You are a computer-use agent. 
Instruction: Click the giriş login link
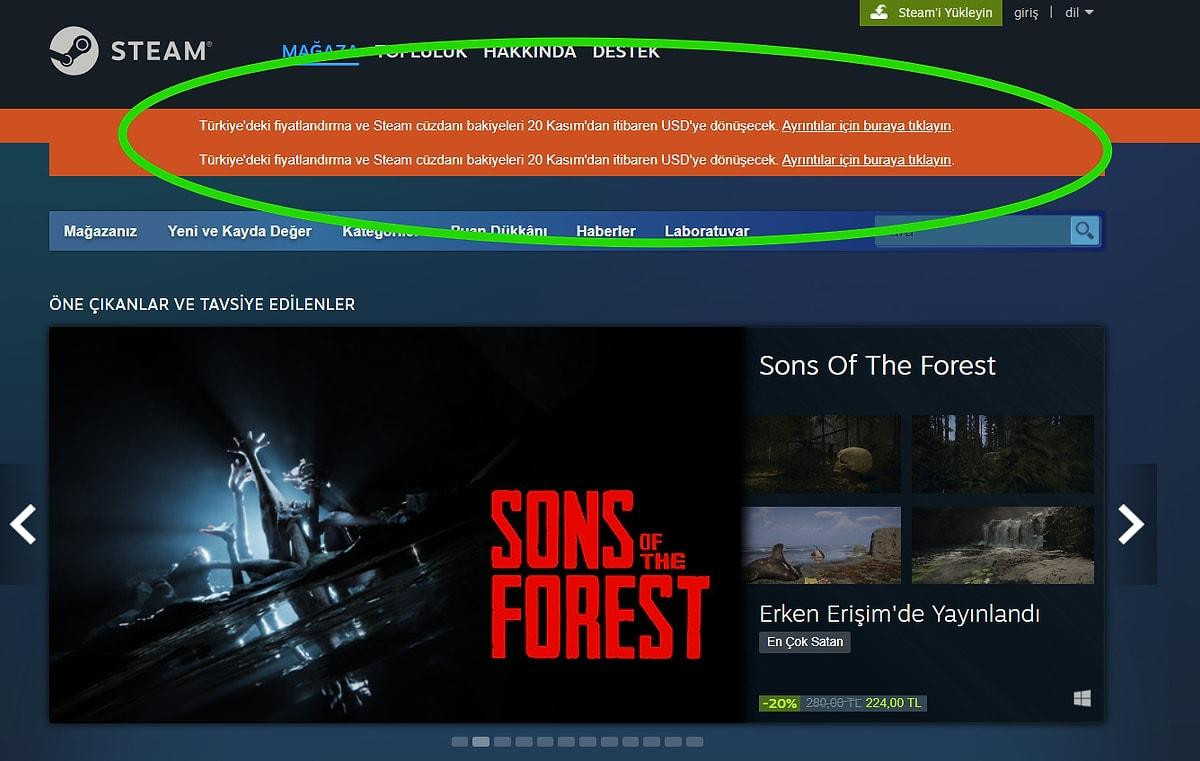[x=1026, y=13]
